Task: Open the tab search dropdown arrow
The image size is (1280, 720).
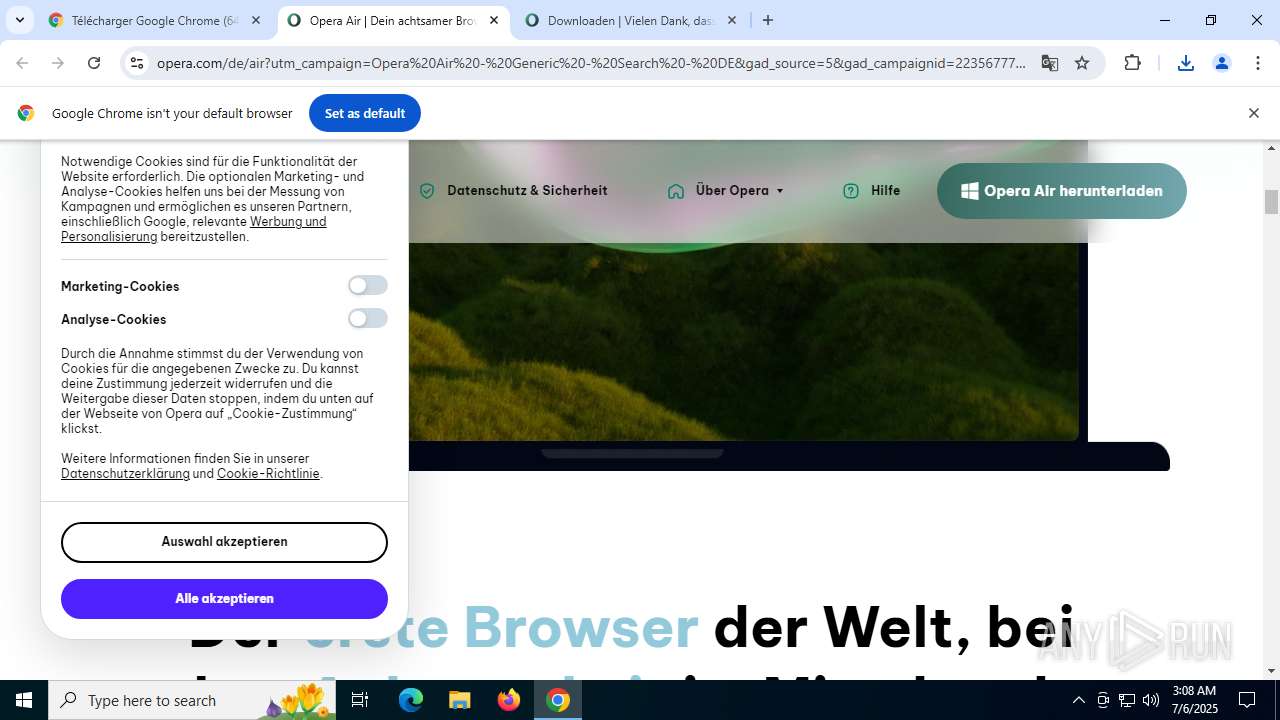Action: click(x=20, y=20)
